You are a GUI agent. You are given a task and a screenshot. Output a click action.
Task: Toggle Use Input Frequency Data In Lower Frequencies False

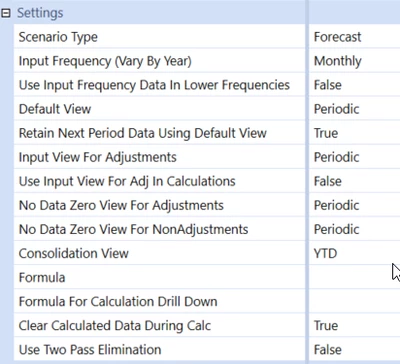pos(355,85)
